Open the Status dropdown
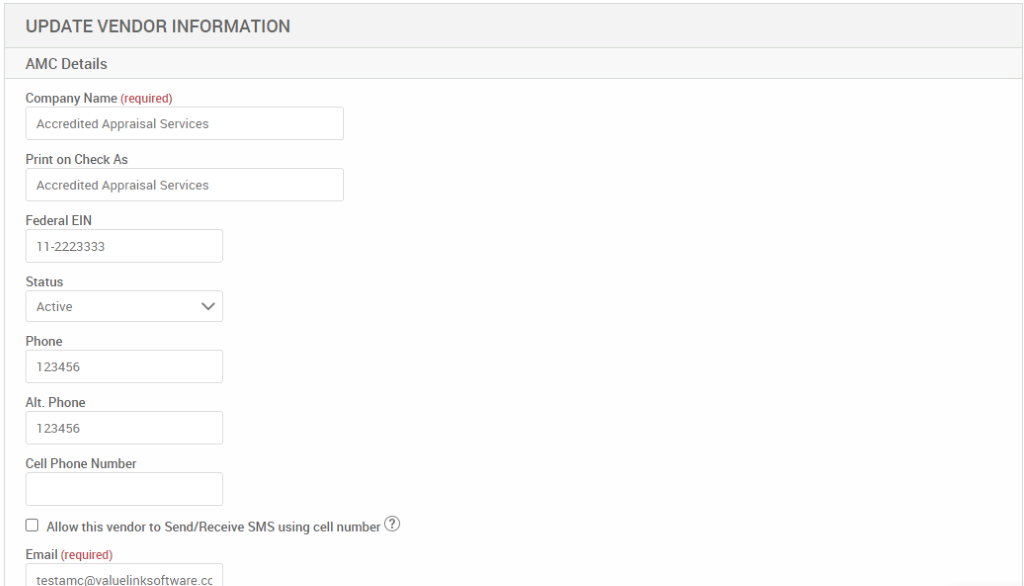The height and width of the screenshot is (586, 1024). pos(124,306)
